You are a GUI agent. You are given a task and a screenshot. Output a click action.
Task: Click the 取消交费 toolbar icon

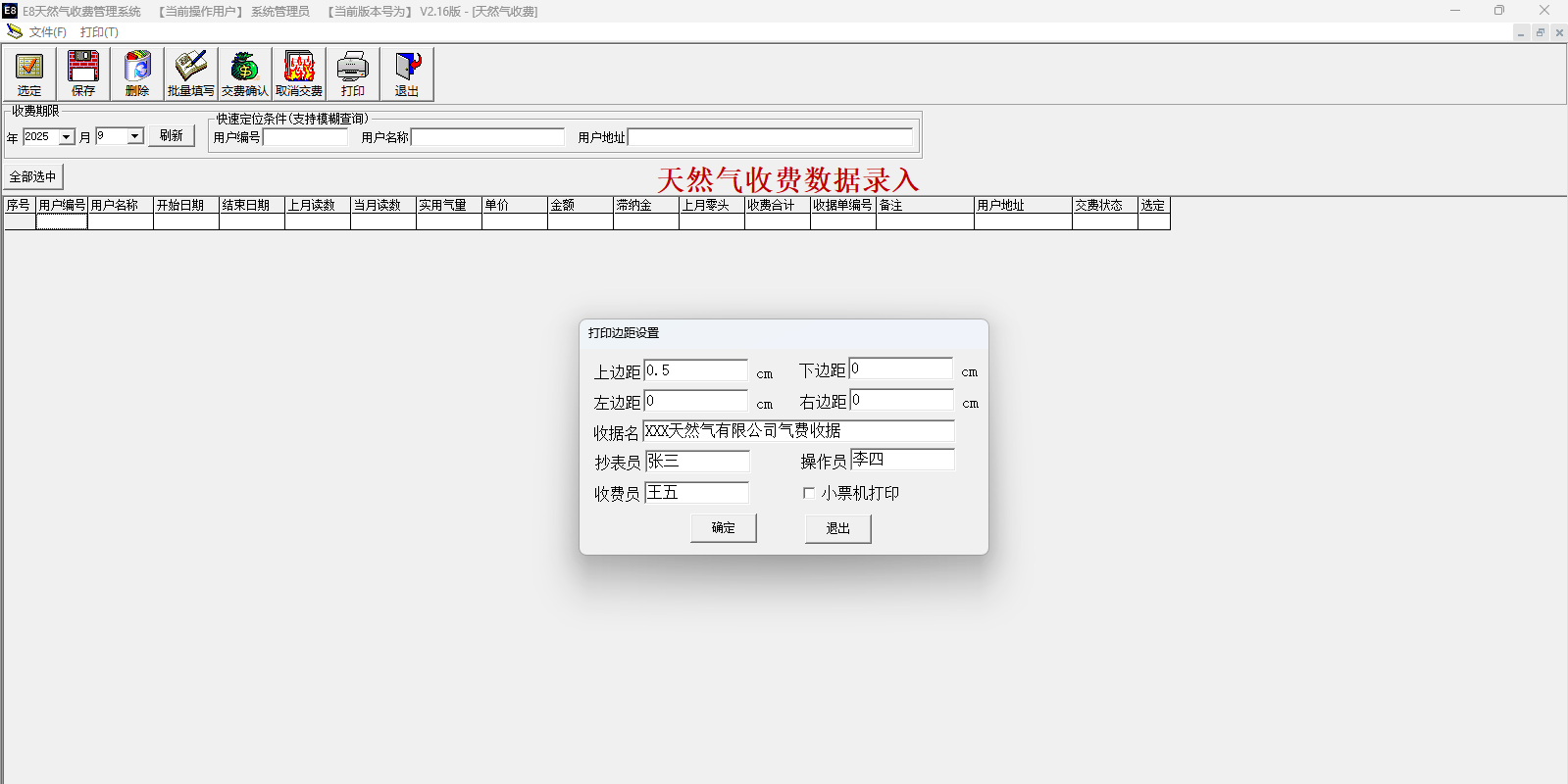(299, 73)
